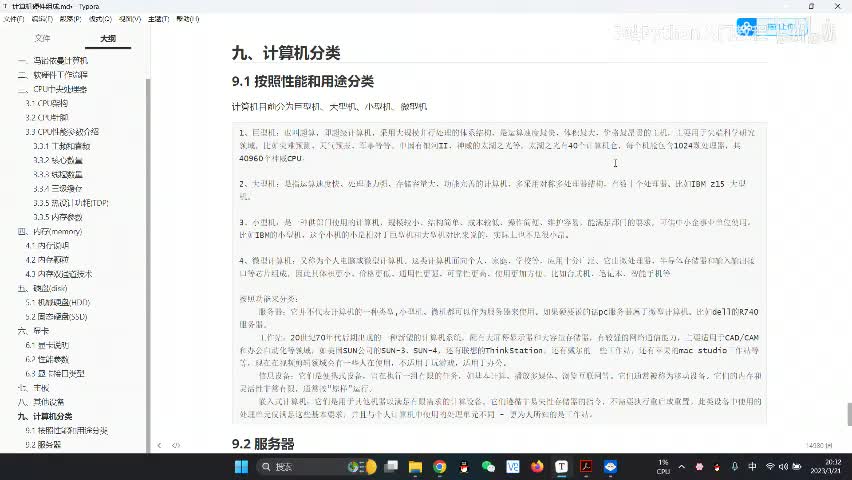Launch Firefox from the taskbar
The height and width of the screenshot is (480, 852).
[537, 466]
